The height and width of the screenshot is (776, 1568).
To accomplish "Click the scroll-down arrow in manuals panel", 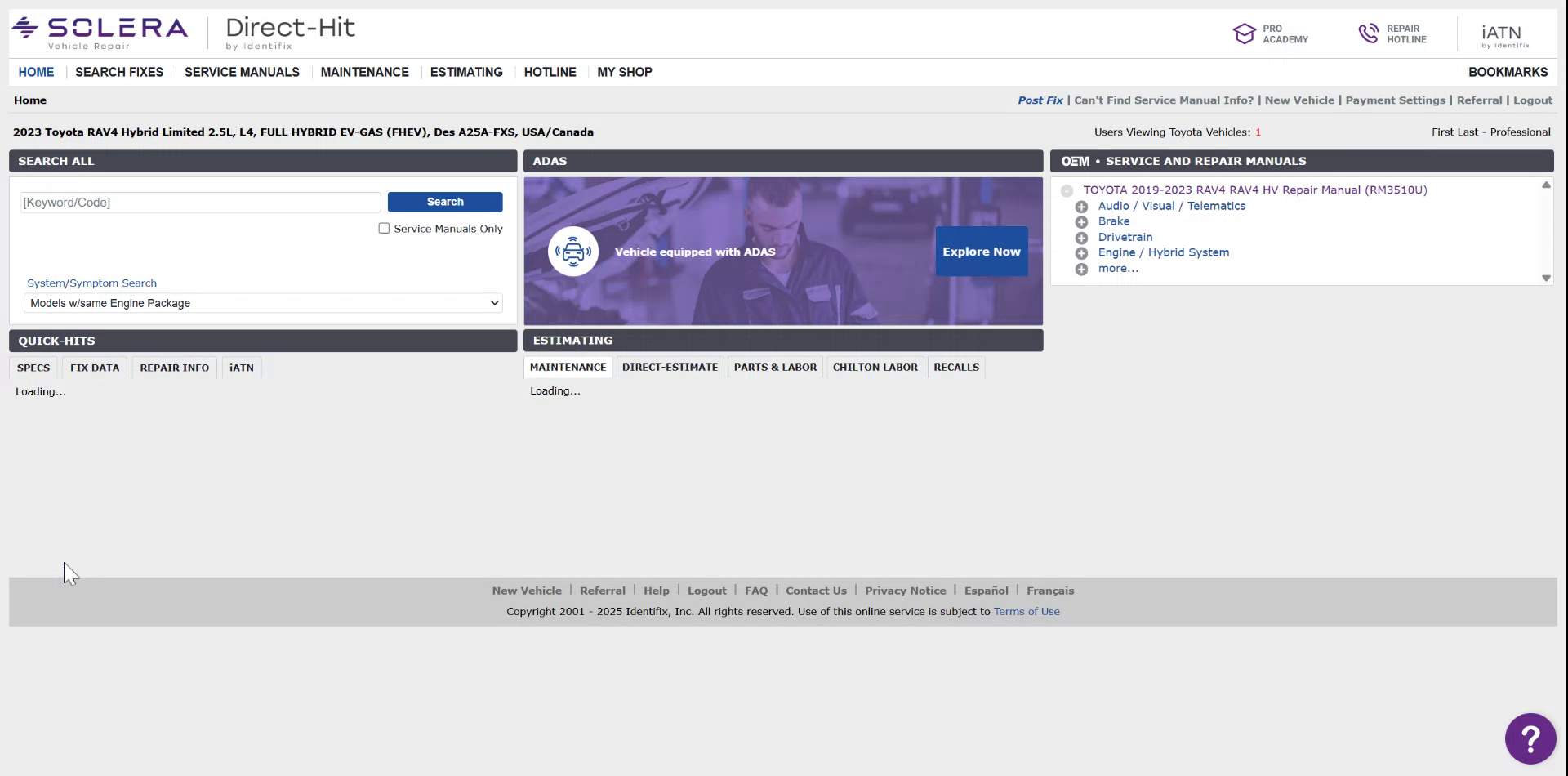I will tap(1546, 278).
